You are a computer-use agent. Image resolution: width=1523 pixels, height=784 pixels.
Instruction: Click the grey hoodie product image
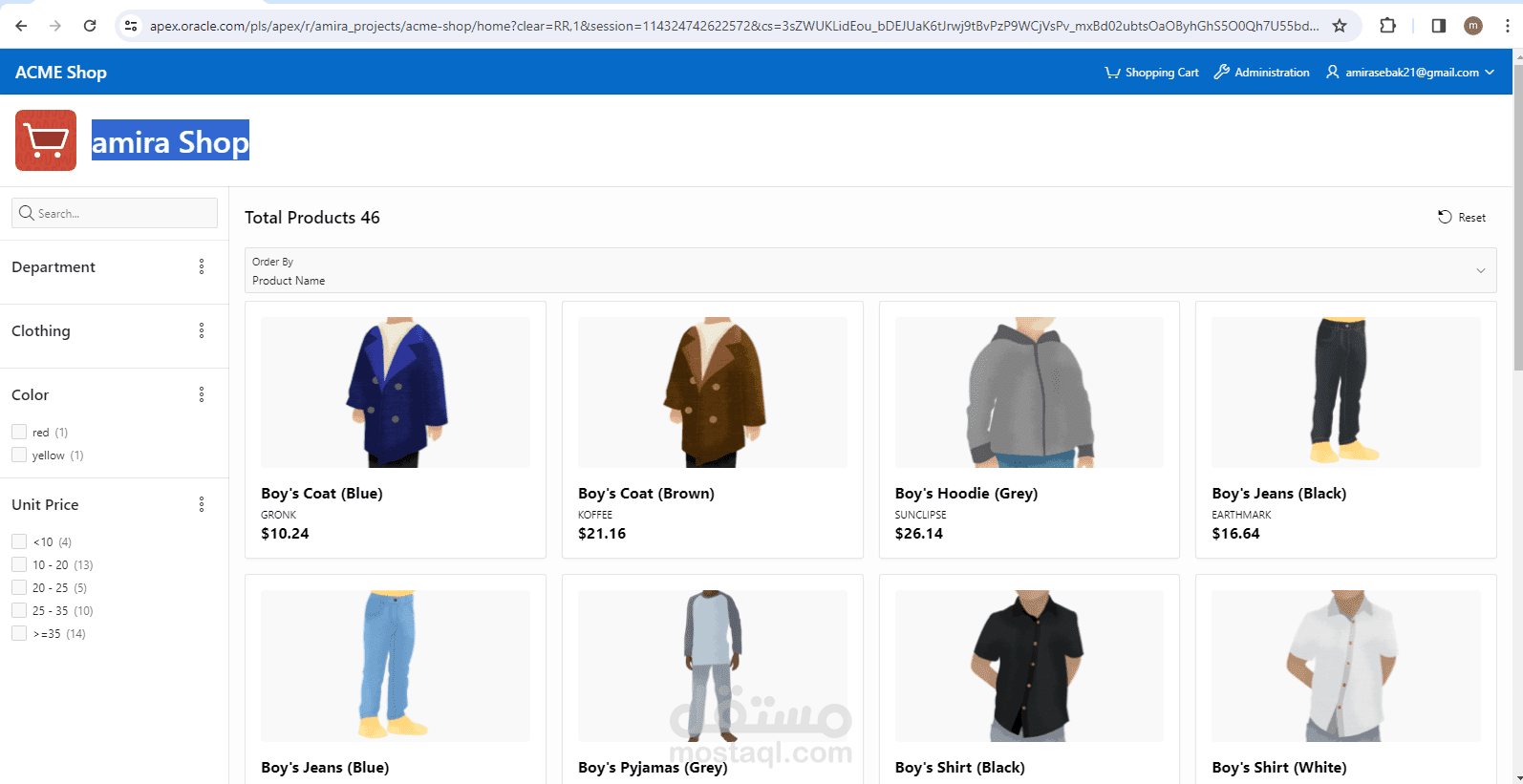(x=1029, y=392)
